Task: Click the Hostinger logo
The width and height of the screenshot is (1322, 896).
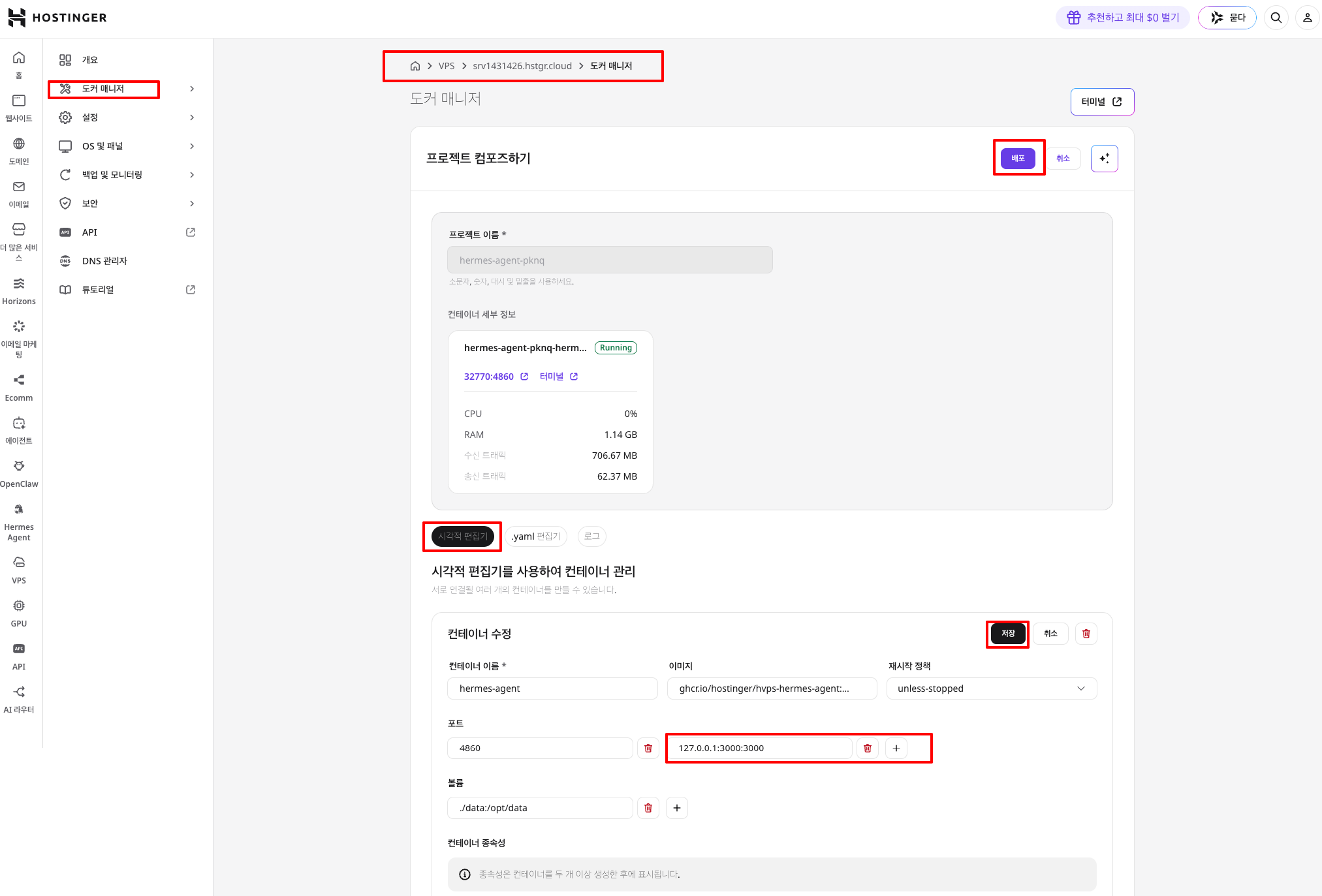Action: [x=57, y=18]
